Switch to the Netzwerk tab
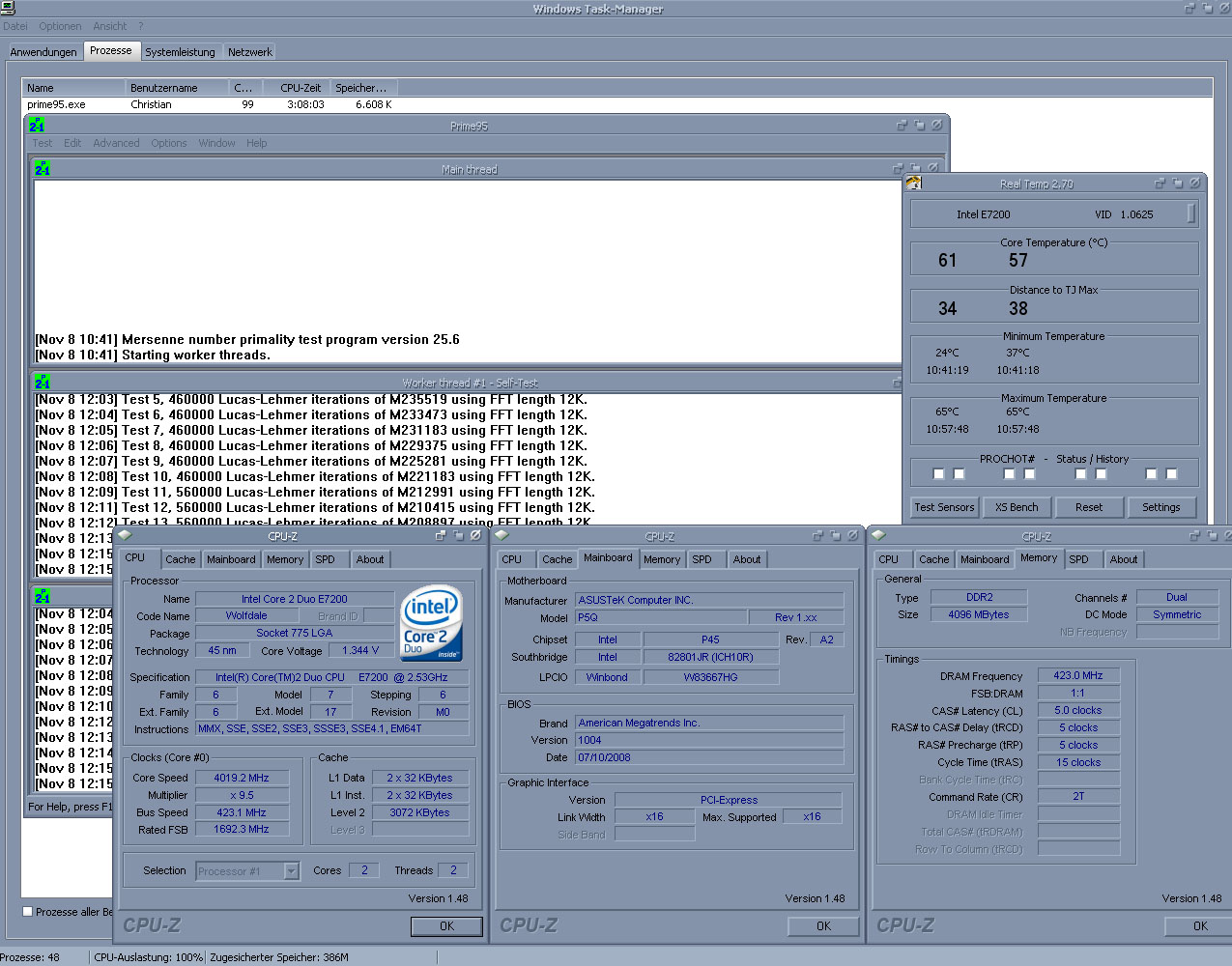This screenshot has height=966, width=1232. (250, 52)
